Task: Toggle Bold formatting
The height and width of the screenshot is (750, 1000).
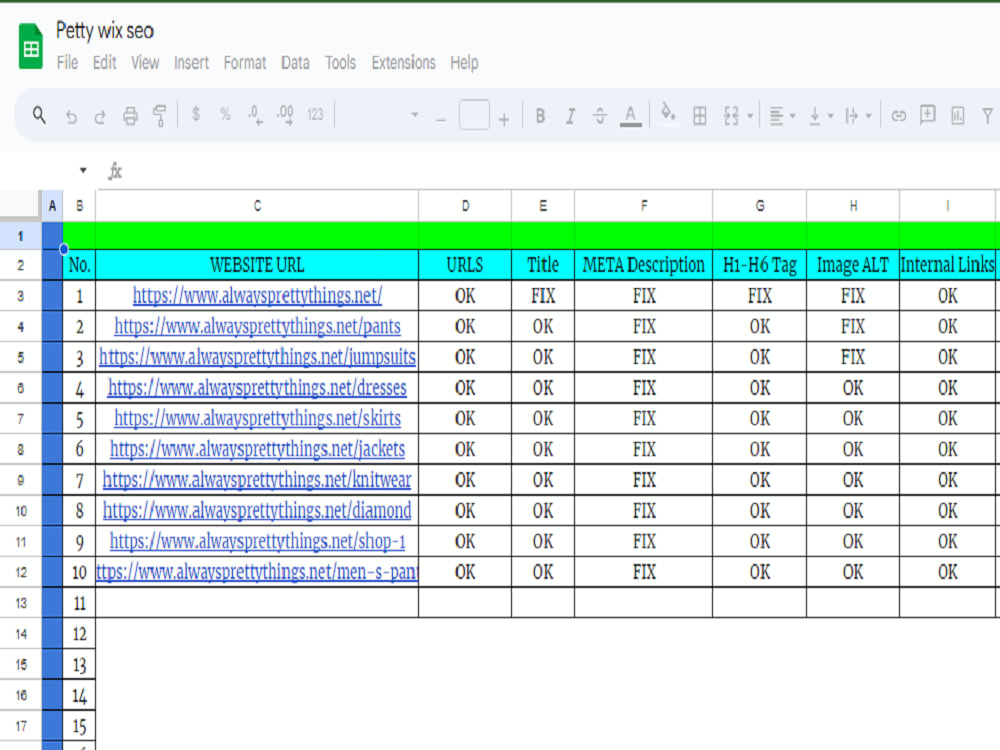Action: [x=540, y=115]
